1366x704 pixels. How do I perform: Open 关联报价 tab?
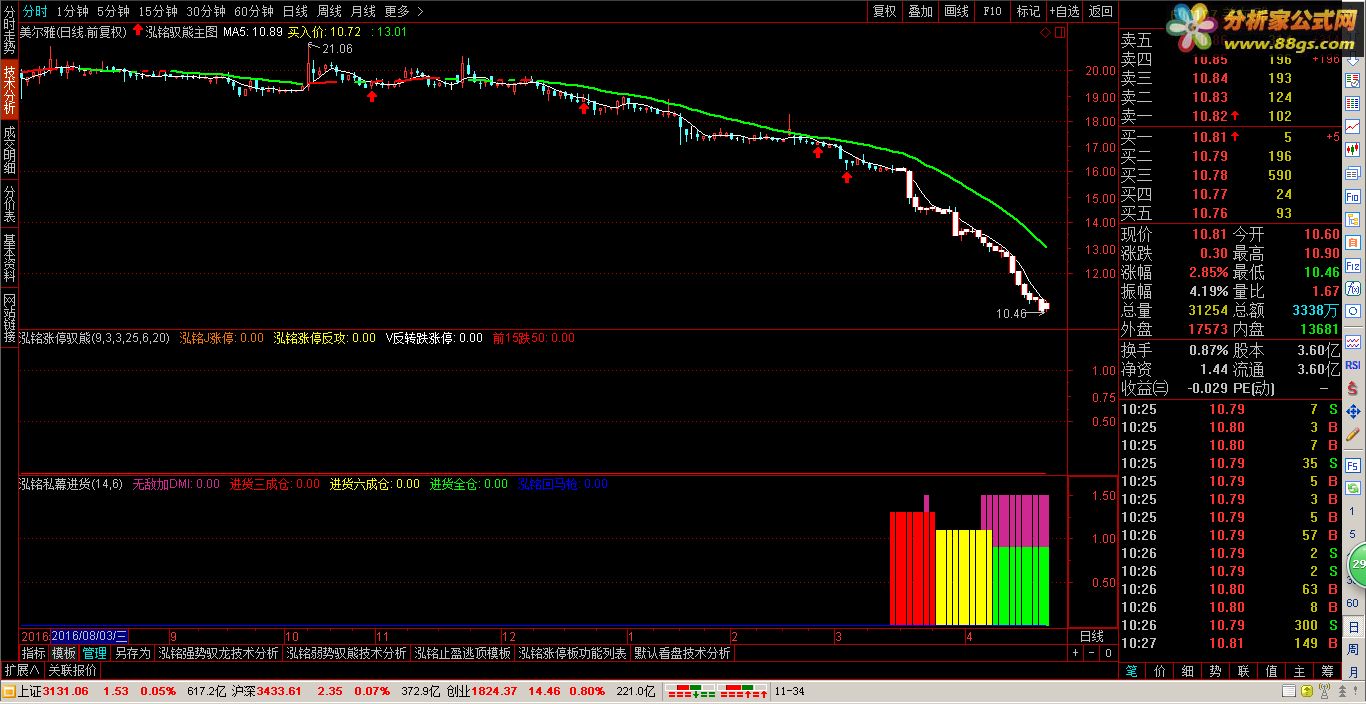(72, 670)
